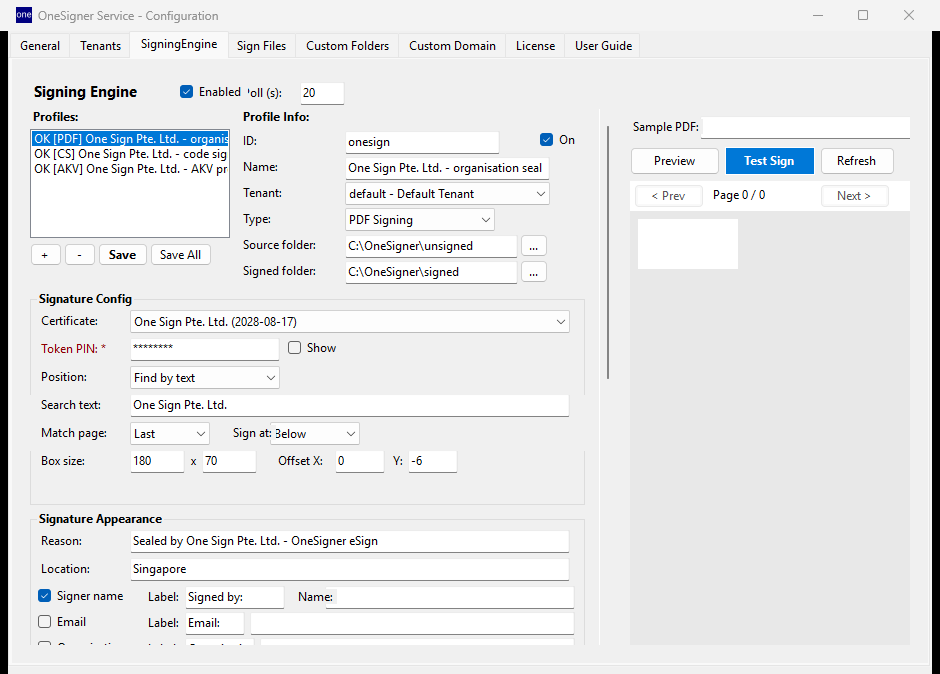Switch to the License tab
The image size is (940, 674).
pyautogui.click(x=535, y=46)
